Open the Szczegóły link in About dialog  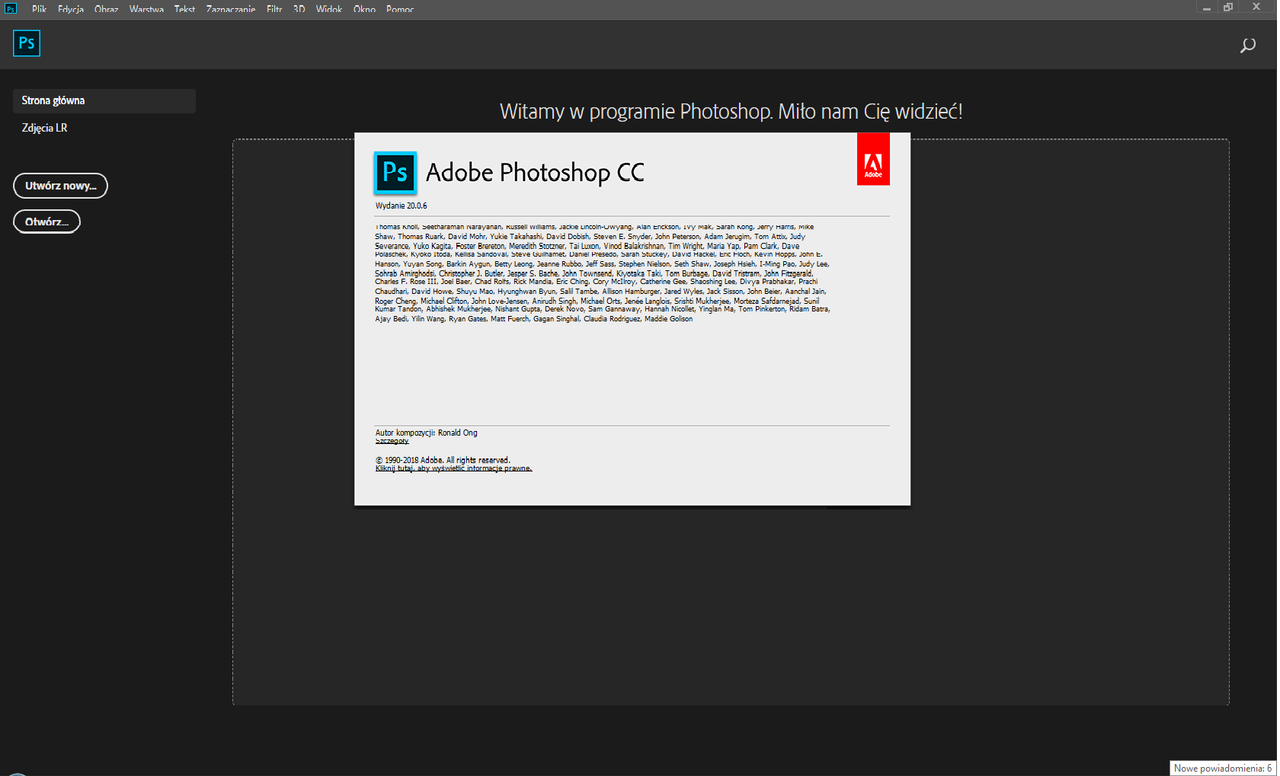392,441
